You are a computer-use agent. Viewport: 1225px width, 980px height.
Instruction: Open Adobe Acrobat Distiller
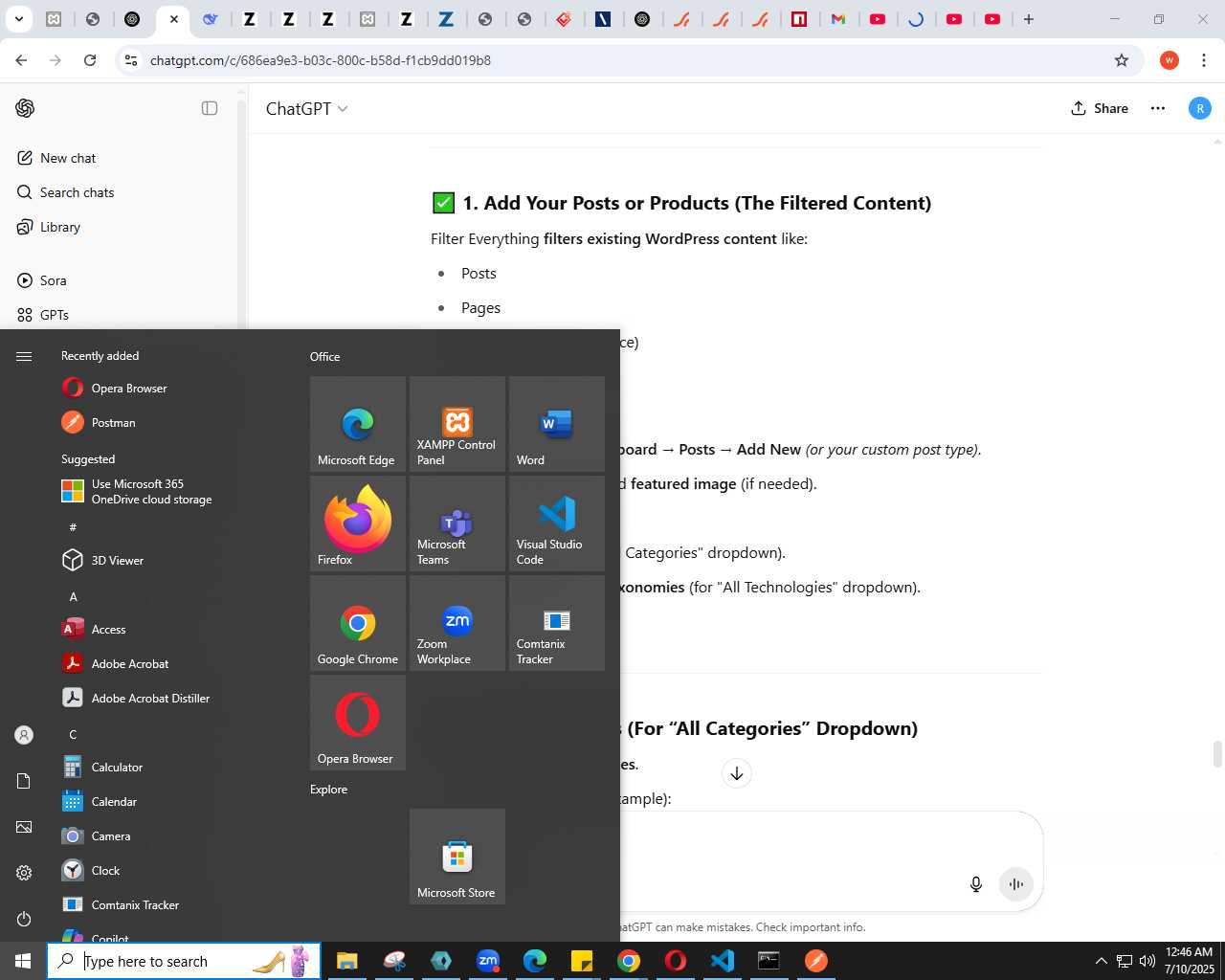(172, 699)
